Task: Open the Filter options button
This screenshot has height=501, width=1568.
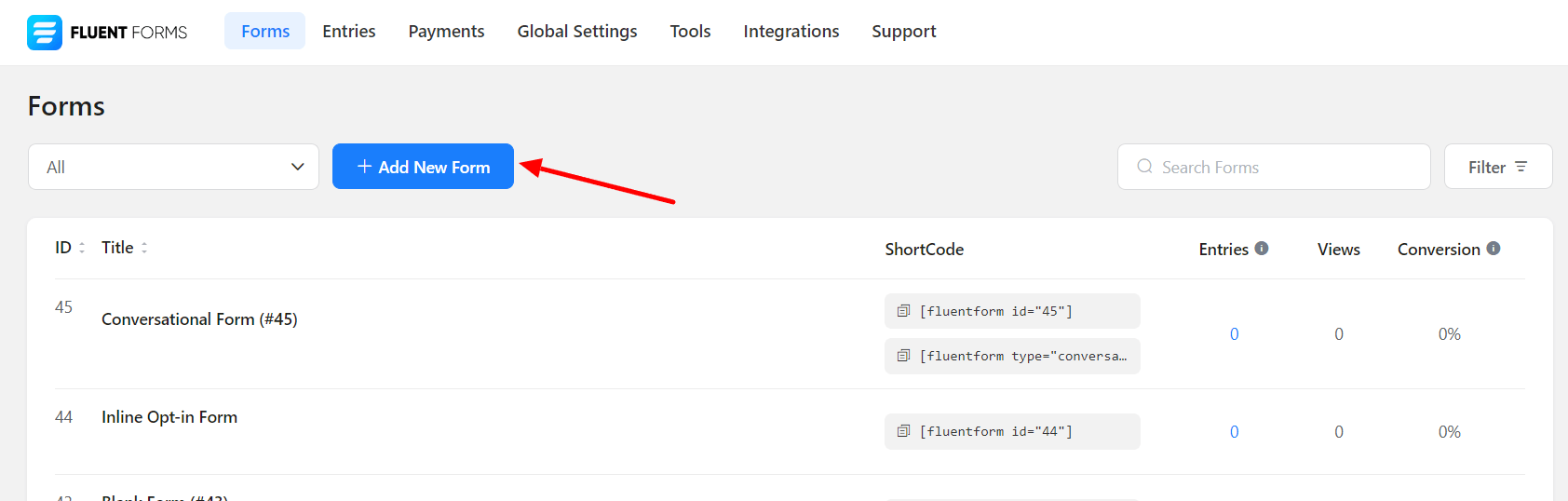Action: coord(1497,167)
